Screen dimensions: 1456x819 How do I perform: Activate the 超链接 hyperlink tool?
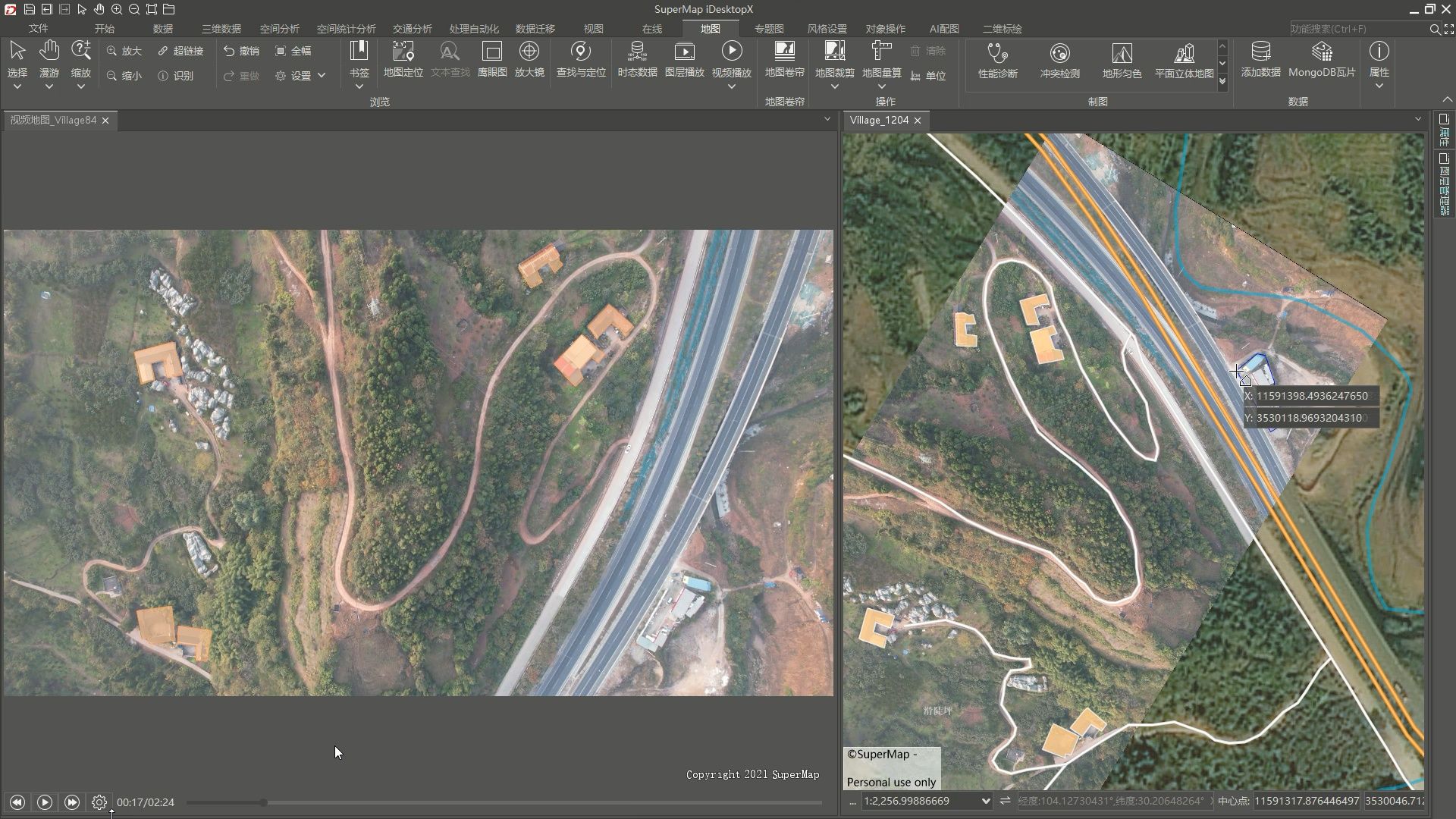(x=180, y=51)
